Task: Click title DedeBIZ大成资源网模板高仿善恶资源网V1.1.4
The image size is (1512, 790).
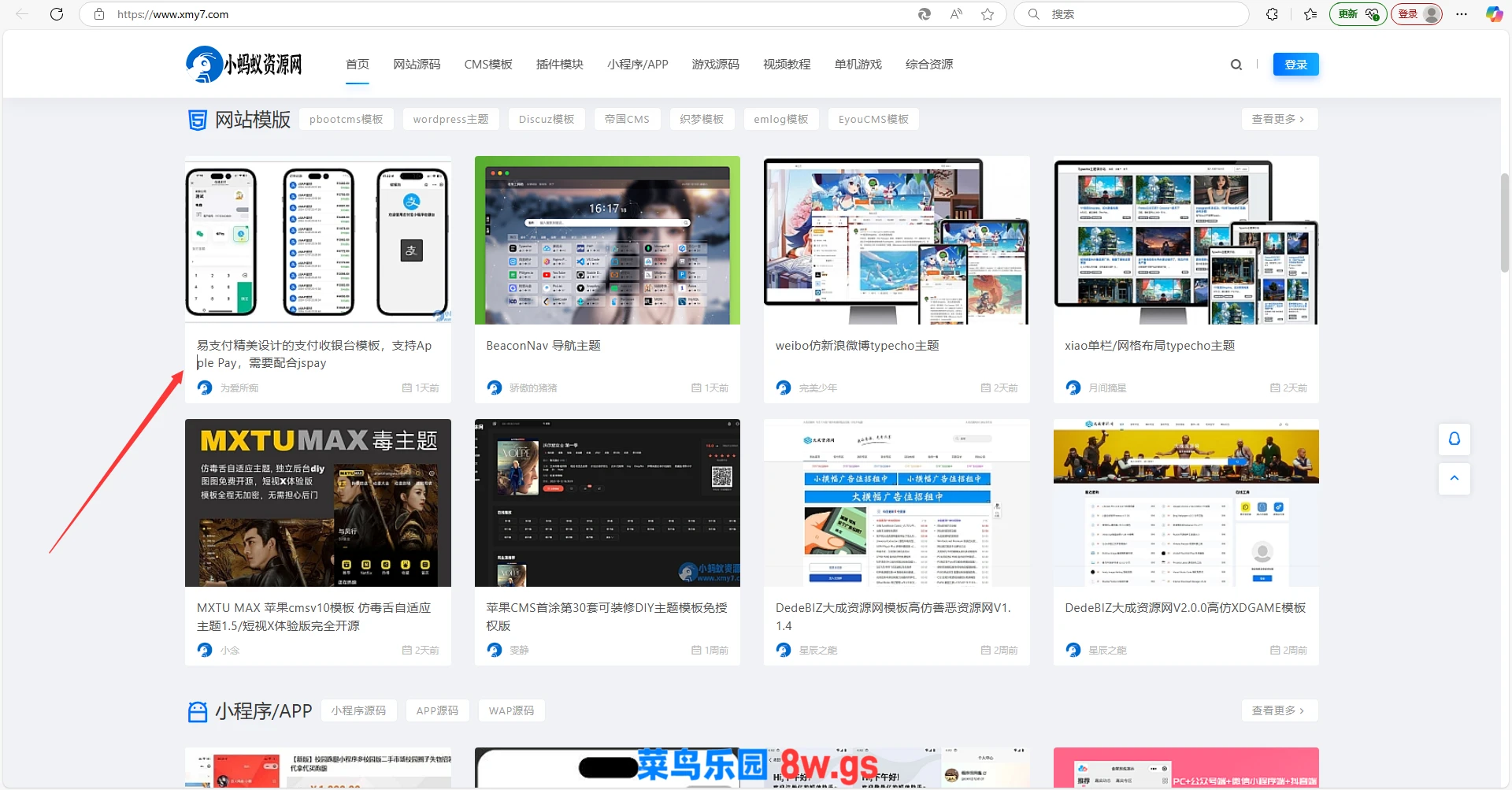Action: coord(893,617)
